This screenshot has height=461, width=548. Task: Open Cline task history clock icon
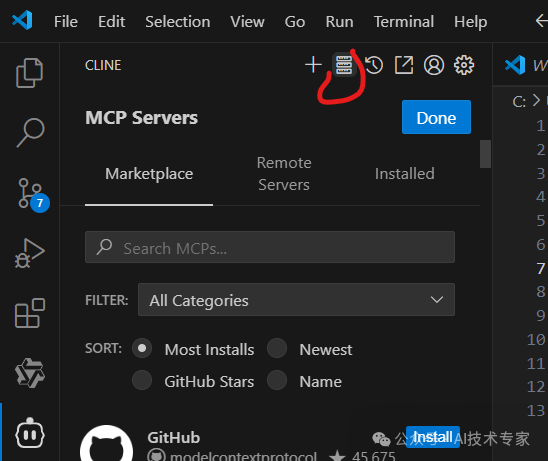pos(374,65)
